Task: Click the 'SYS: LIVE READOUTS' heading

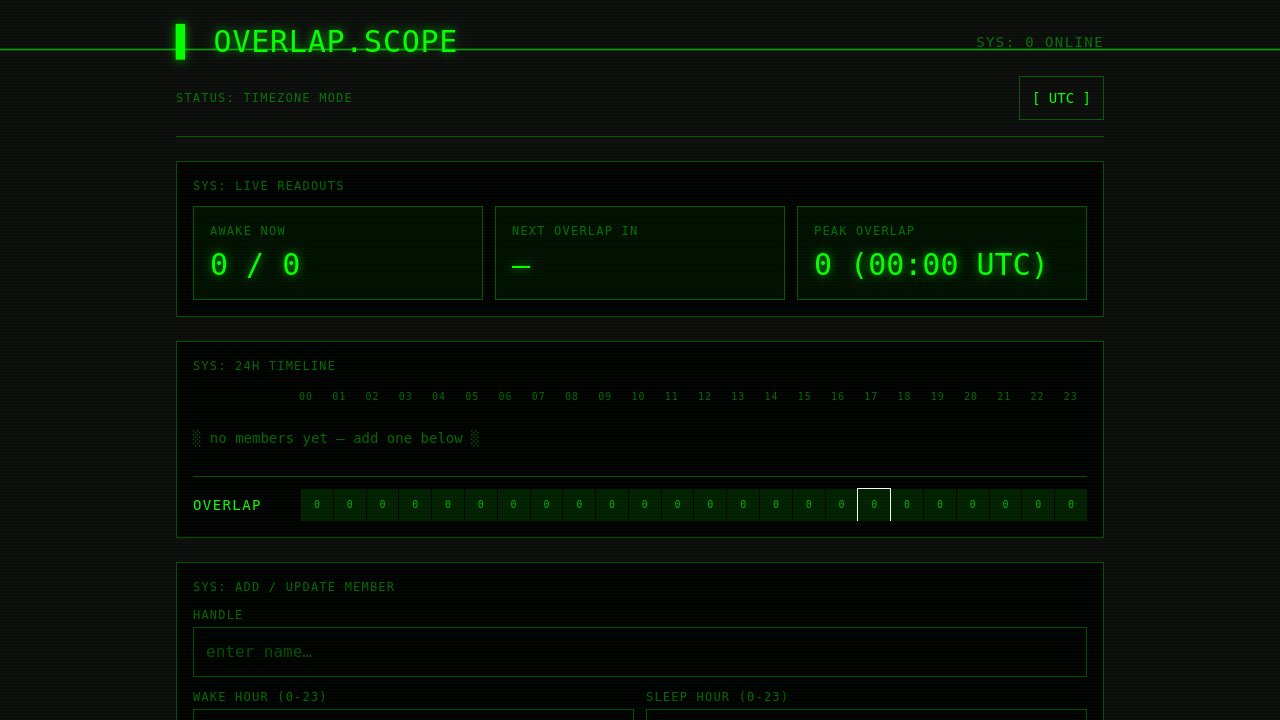Action: [x=268, y=186]
